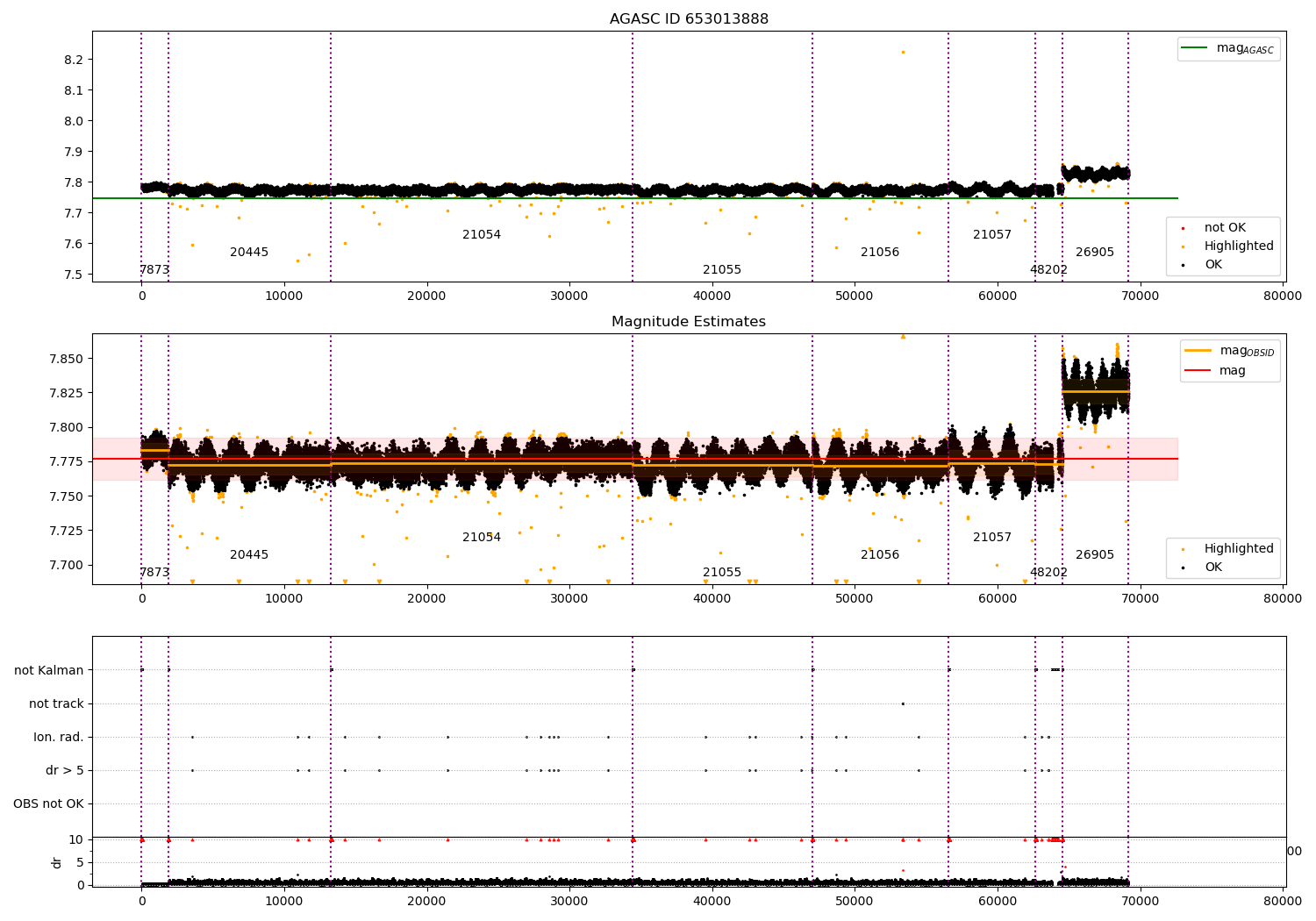1316x921 pixels.
Task: Click the 7.5 y-tick on the top plot
Action: [75, 275]
